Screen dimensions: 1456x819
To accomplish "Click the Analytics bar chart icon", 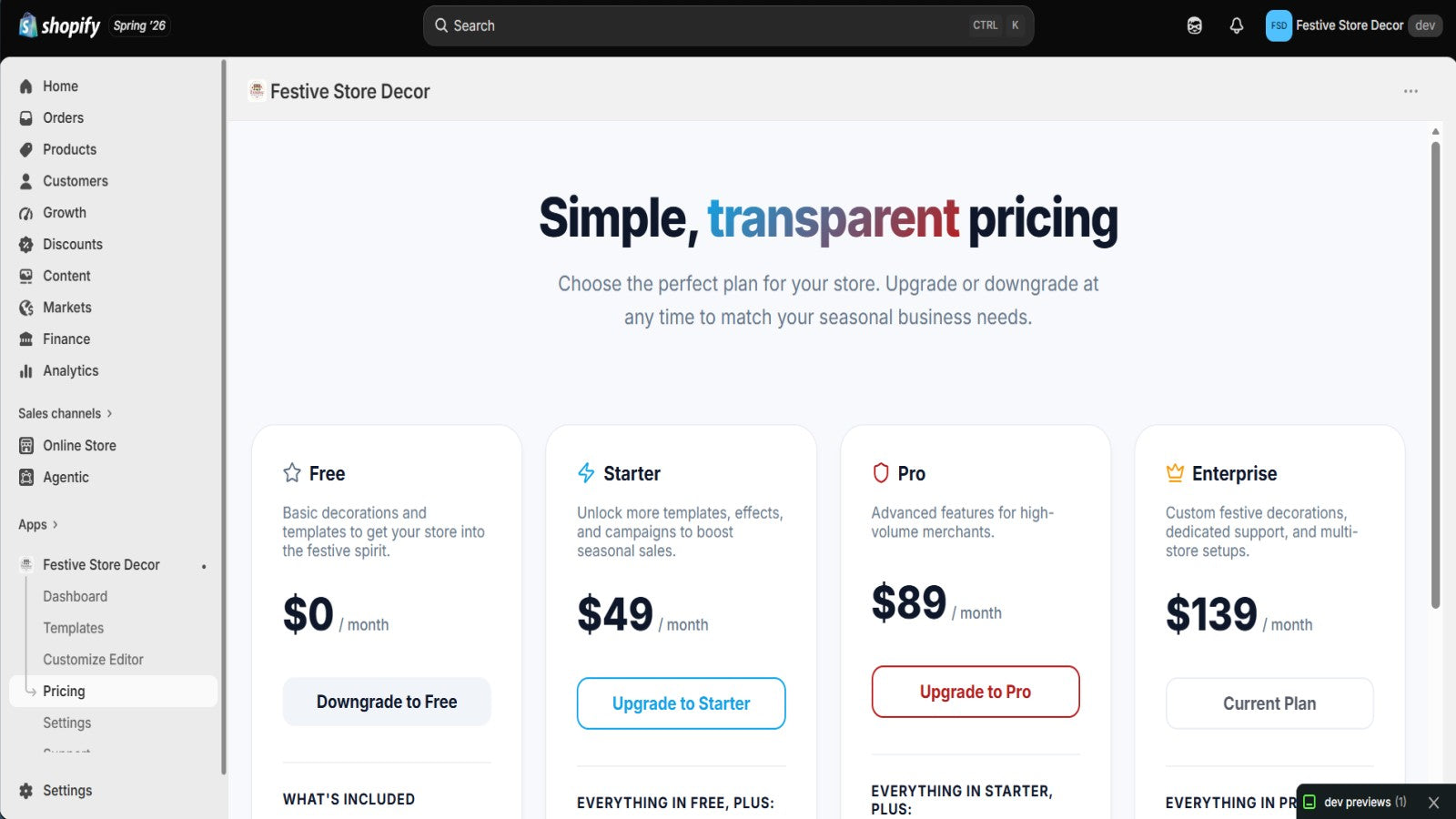I will click(26, 370).
